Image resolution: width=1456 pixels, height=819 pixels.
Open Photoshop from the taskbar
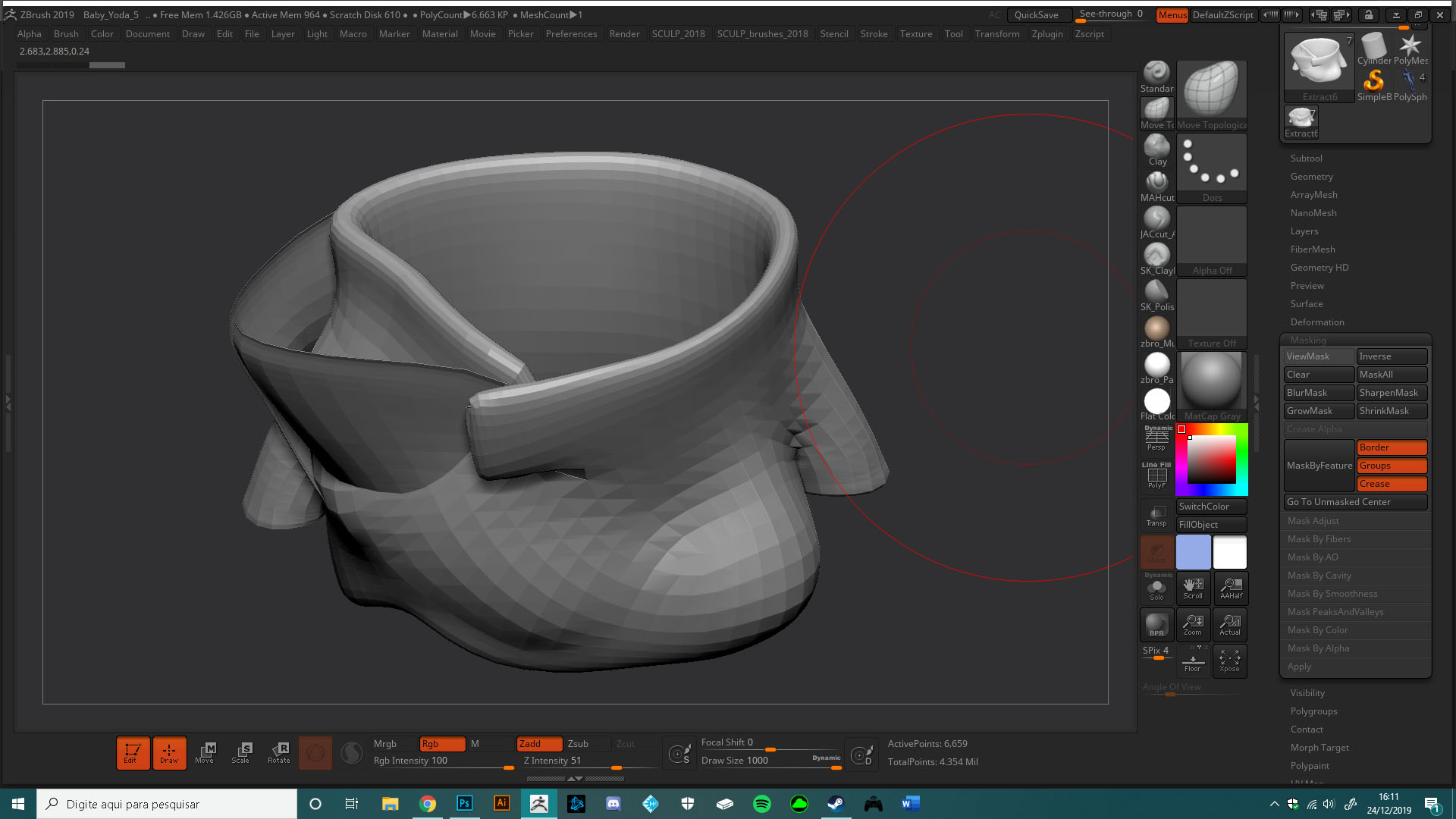[465, 804]
